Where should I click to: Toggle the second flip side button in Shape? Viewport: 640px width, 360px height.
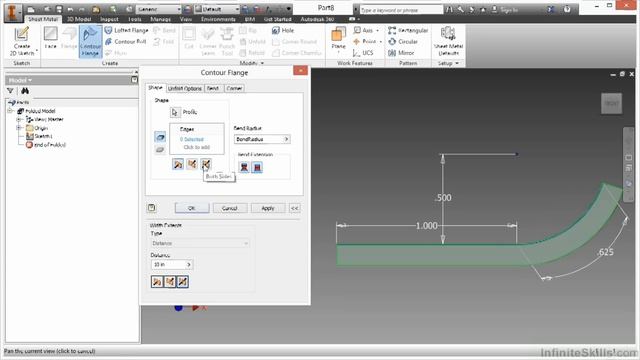(x=192, y=164)
